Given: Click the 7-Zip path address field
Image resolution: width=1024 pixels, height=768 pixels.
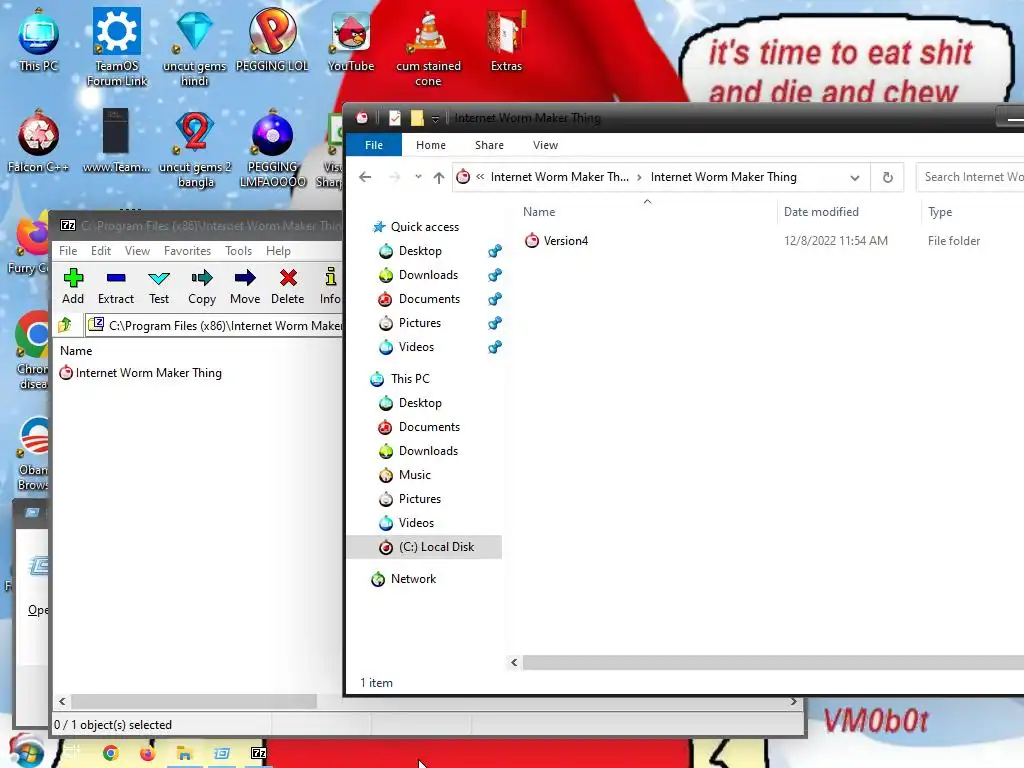Looking at the screenshot, I should tap(214, 325).
